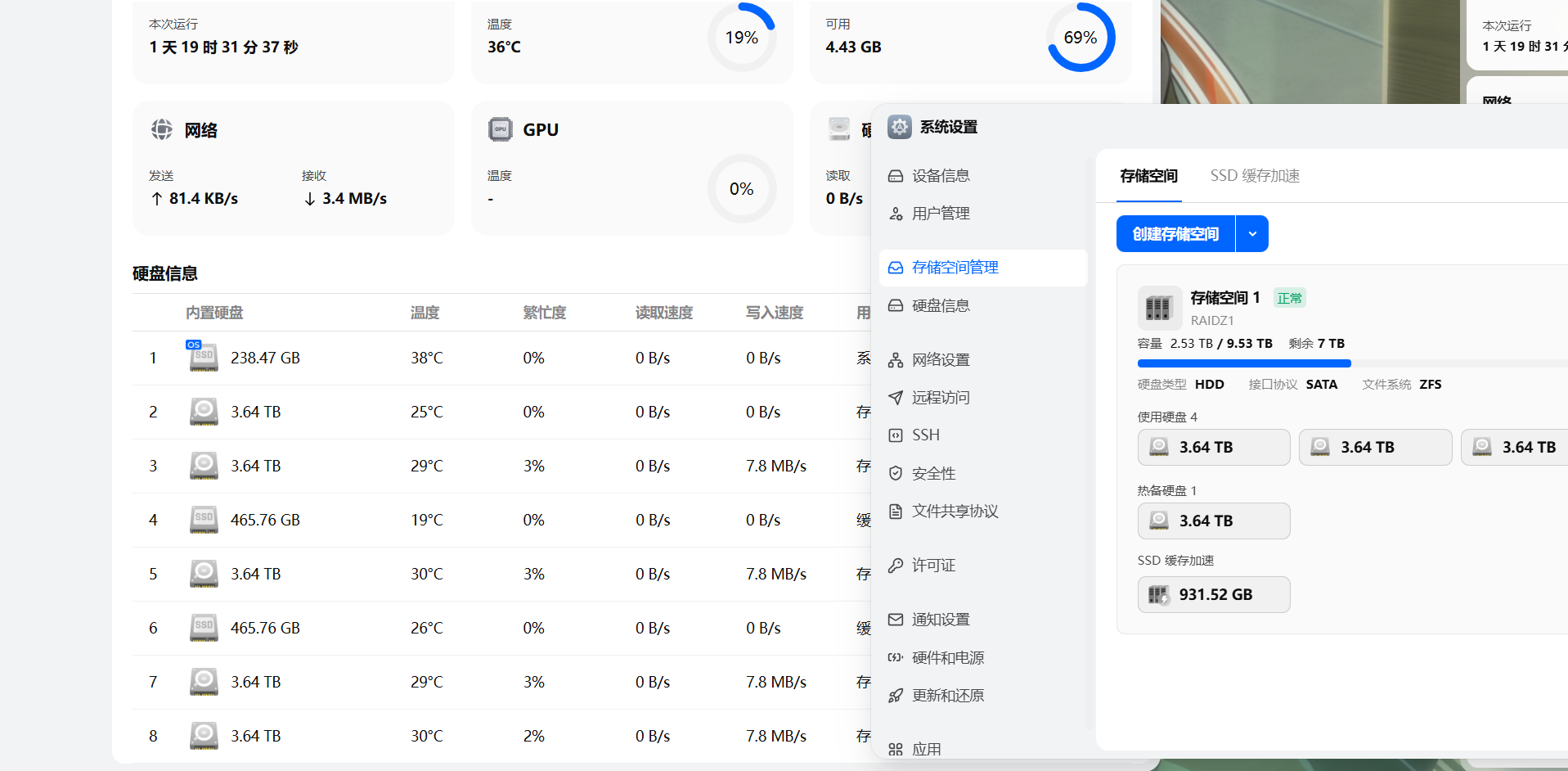Click the create storage space button
Image resolution: width=1568 pixels, height=771 pixels.
1175,234
